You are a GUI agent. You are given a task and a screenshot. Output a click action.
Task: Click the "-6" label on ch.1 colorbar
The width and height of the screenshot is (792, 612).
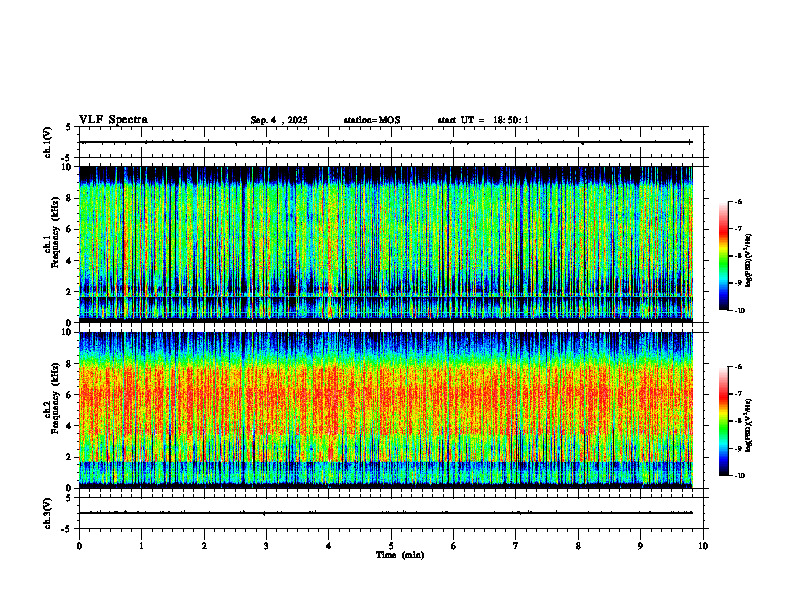(x=738, y=202)
